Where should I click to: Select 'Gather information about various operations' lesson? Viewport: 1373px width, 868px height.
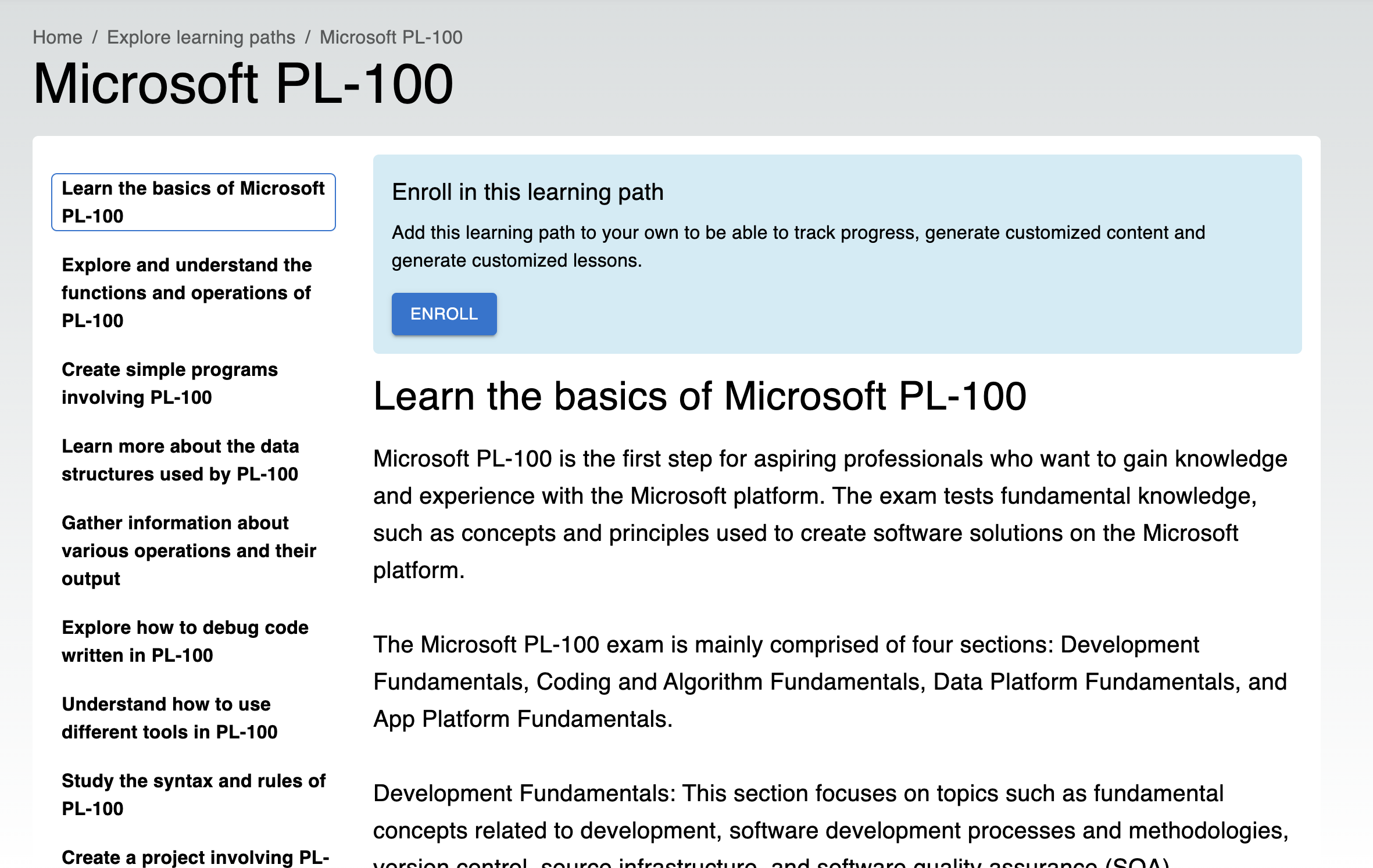click(x=188, y=550)
